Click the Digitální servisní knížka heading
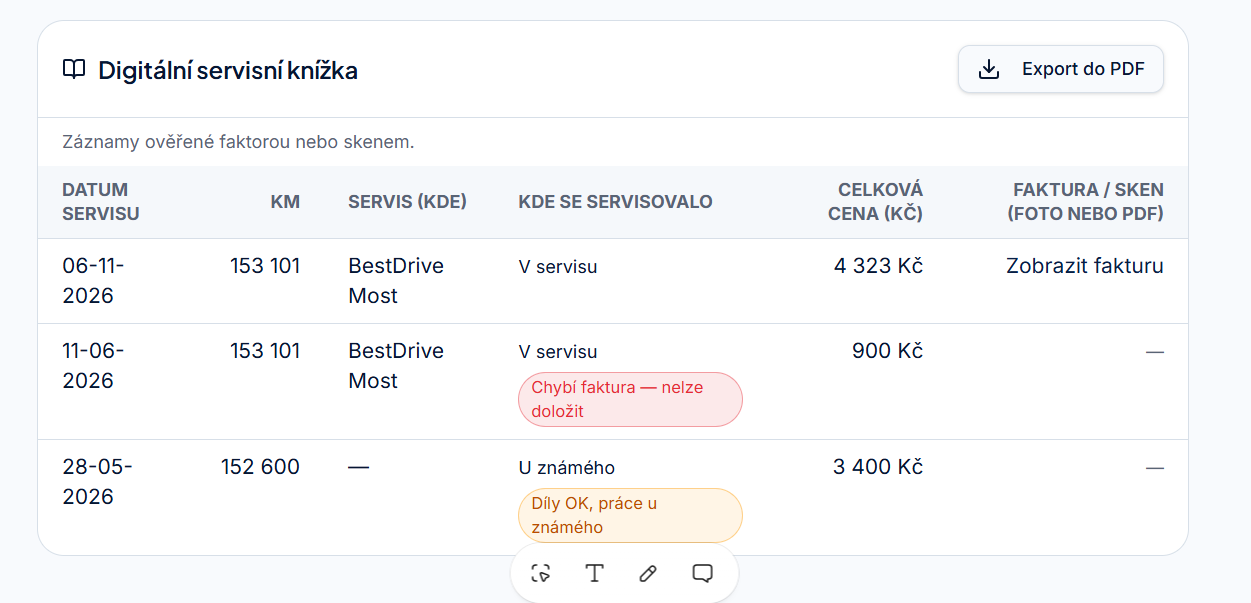 (228, 70)
